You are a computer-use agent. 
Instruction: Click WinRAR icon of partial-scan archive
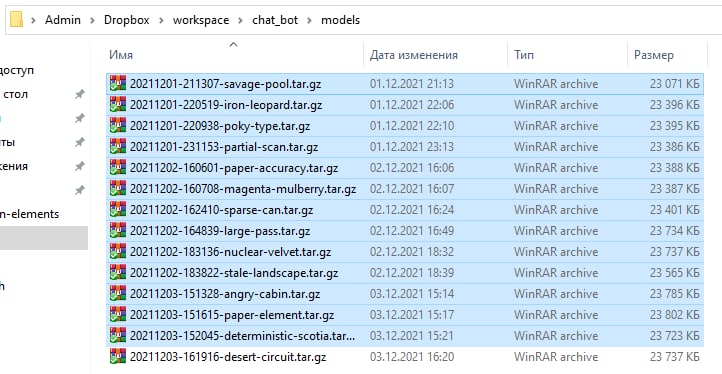point(118,146)
